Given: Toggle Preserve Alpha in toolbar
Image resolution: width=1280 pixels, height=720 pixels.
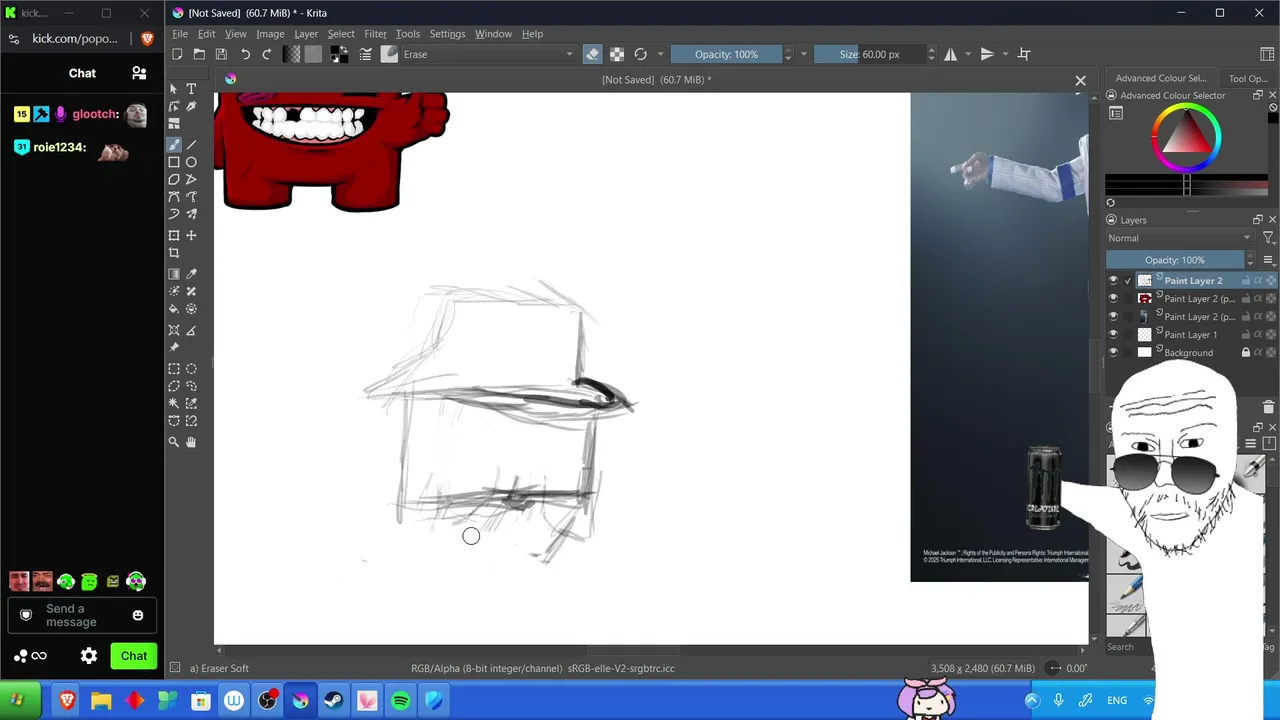Looking at the screenshot, I should [x=617, y=54].
